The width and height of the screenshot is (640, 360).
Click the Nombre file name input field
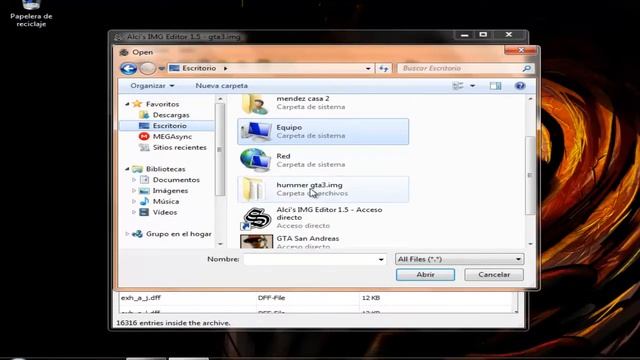310,259
